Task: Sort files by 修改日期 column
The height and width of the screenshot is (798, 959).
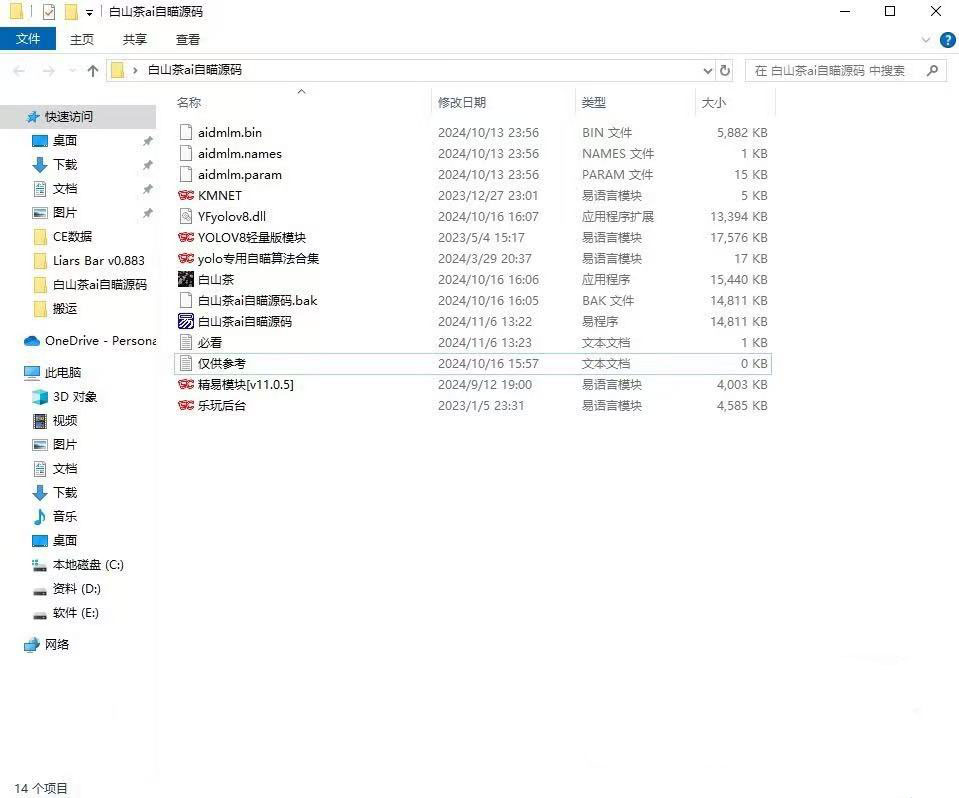Action: point(462,103)
